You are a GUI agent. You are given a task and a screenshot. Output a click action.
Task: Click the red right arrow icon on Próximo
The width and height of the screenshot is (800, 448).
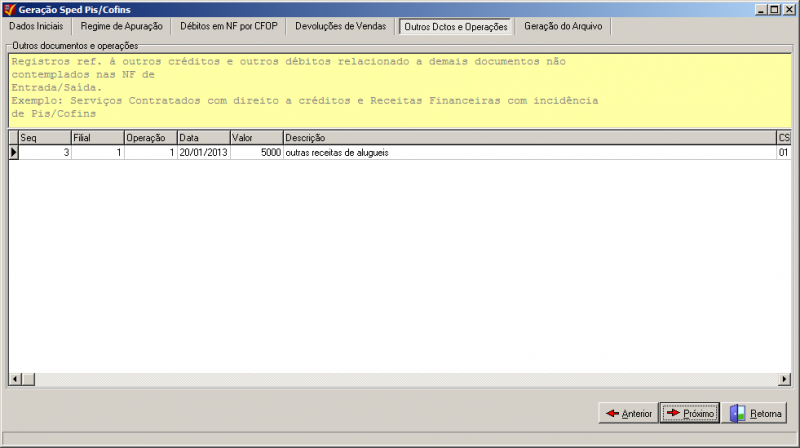click(673, 412)
